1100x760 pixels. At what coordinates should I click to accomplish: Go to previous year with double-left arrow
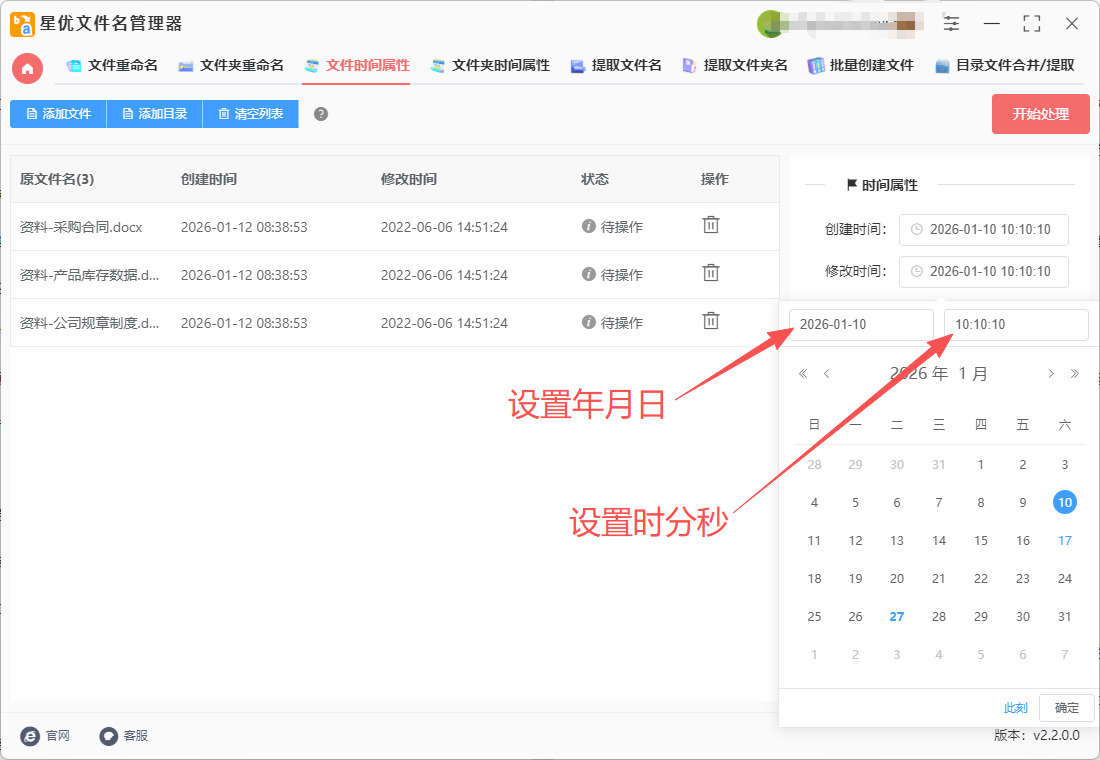pos(803,374)
